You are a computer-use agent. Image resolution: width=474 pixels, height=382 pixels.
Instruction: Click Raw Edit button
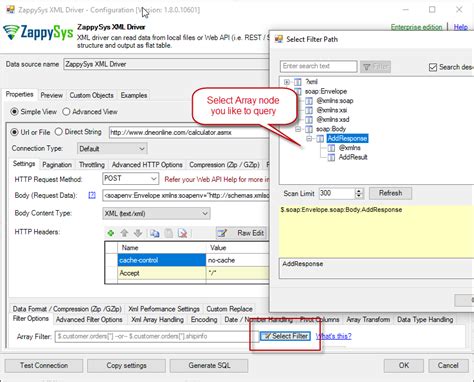coord(241,233)
